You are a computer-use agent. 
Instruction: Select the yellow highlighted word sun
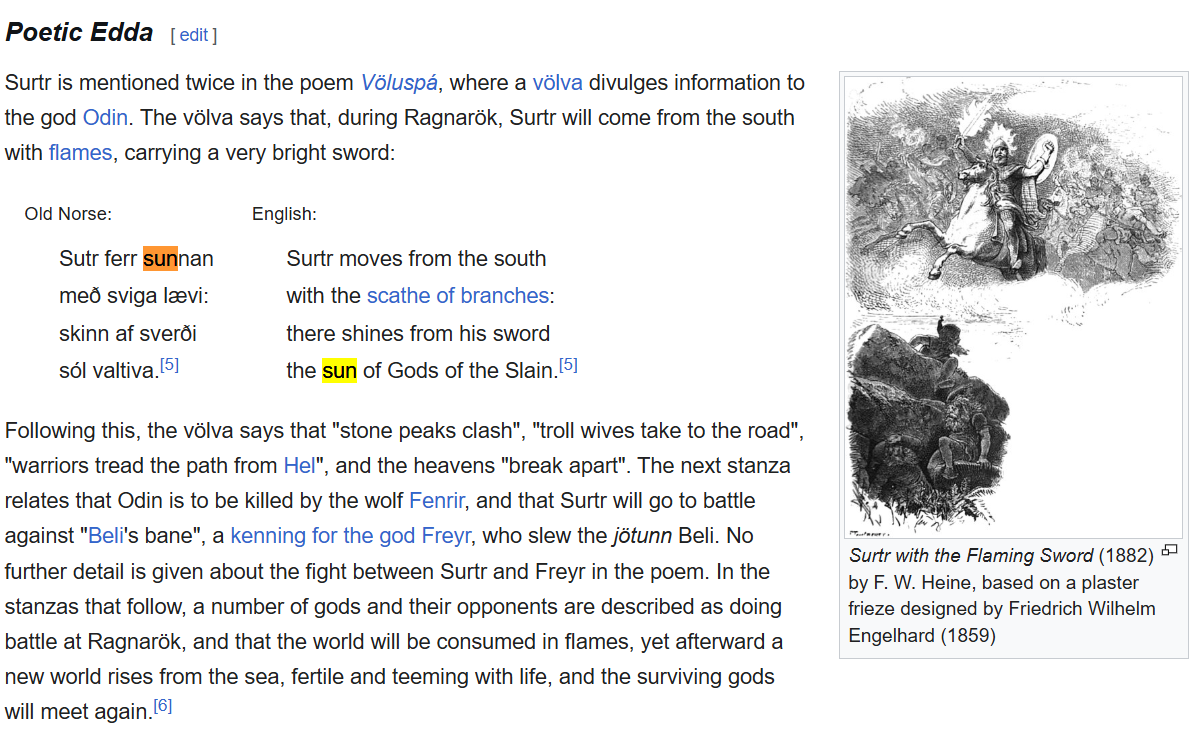pos(339,370)
